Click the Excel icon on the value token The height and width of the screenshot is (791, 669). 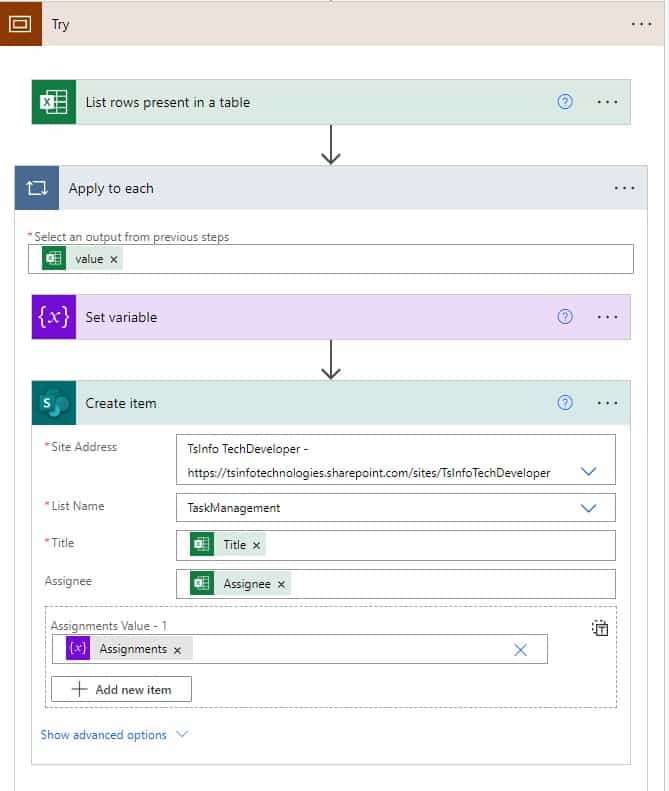pos(54,259)
